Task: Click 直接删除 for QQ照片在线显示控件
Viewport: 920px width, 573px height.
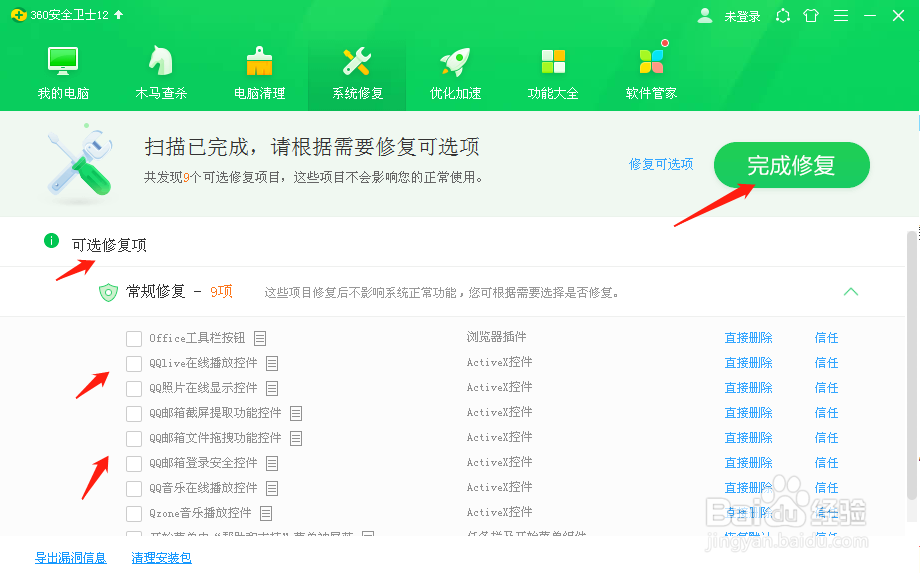Action: point(749,388)
